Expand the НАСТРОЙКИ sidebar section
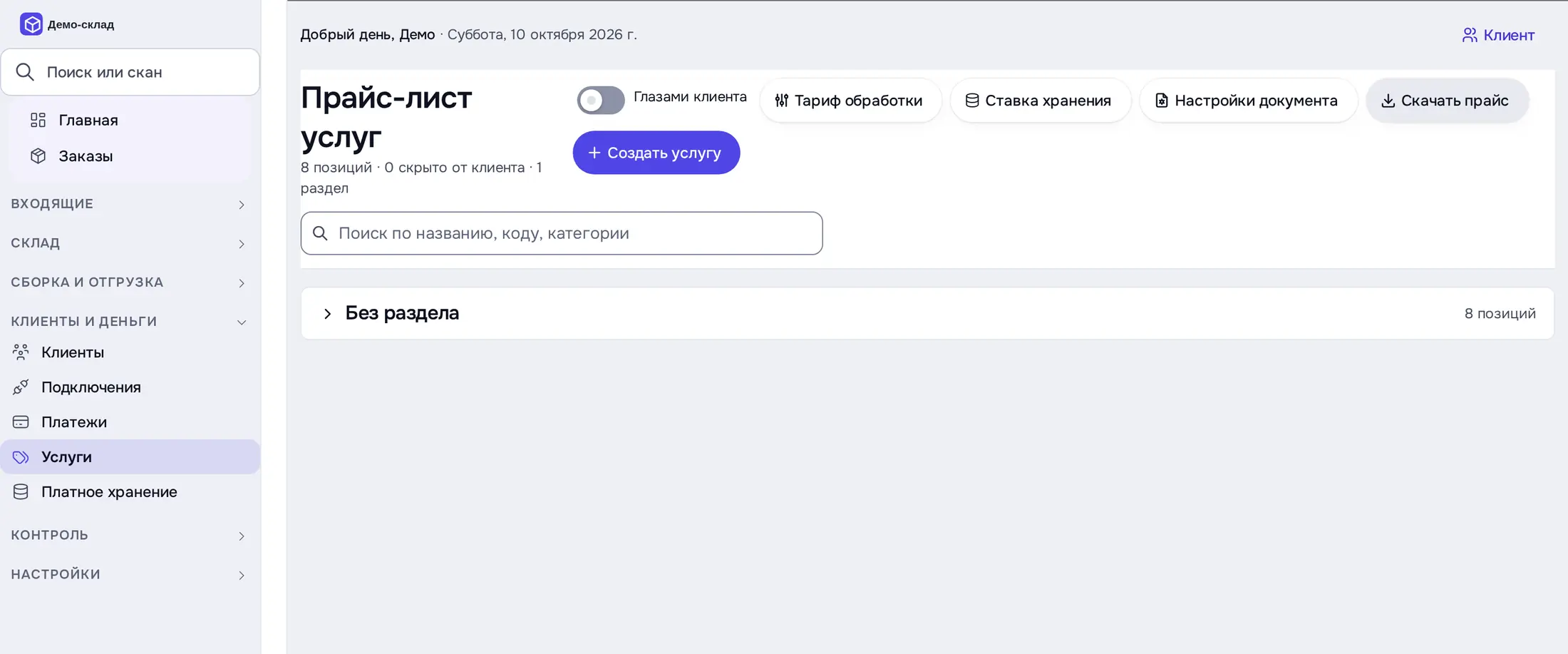 point(129,574)
